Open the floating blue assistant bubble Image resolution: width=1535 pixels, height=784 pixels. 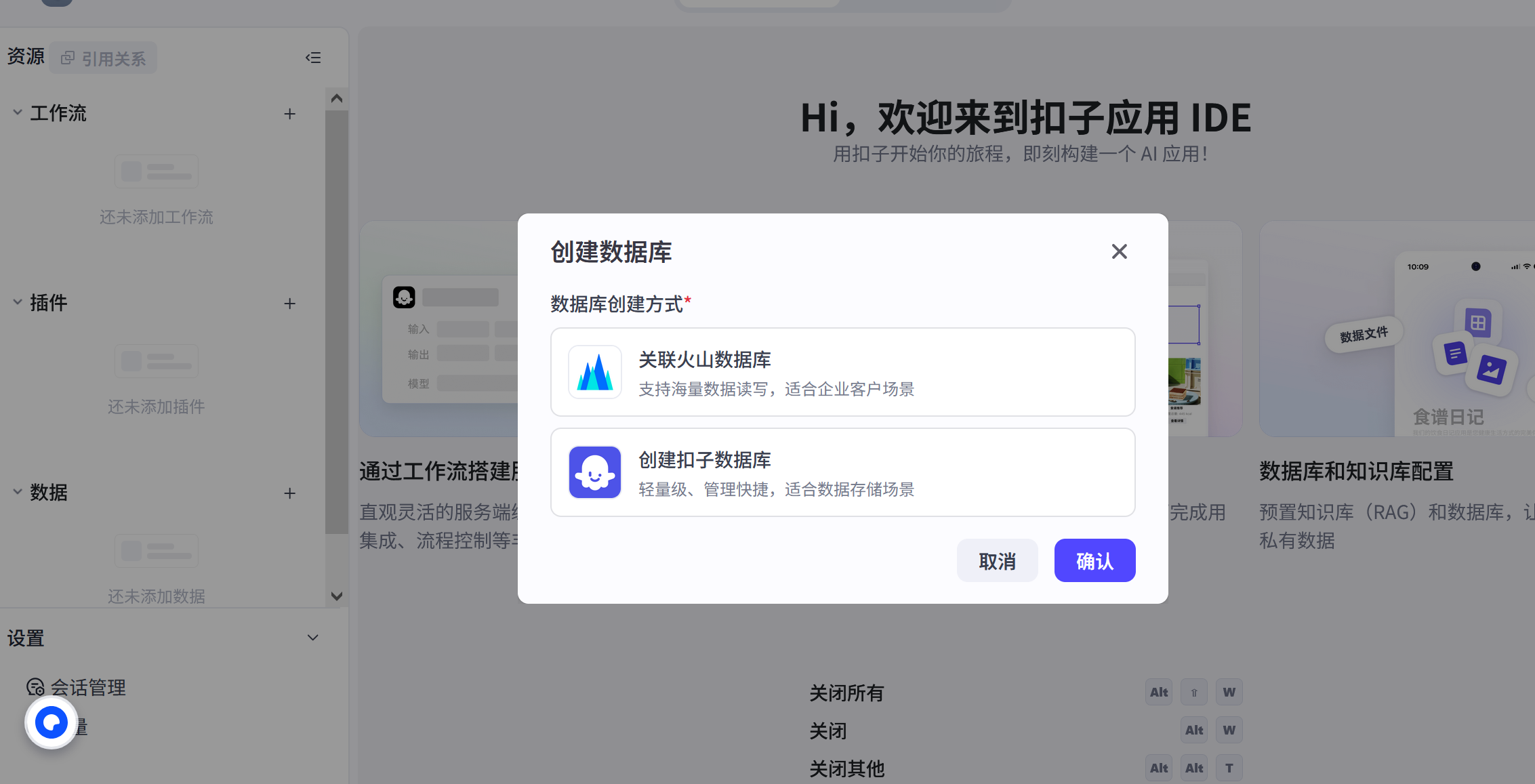click(52, 722)
